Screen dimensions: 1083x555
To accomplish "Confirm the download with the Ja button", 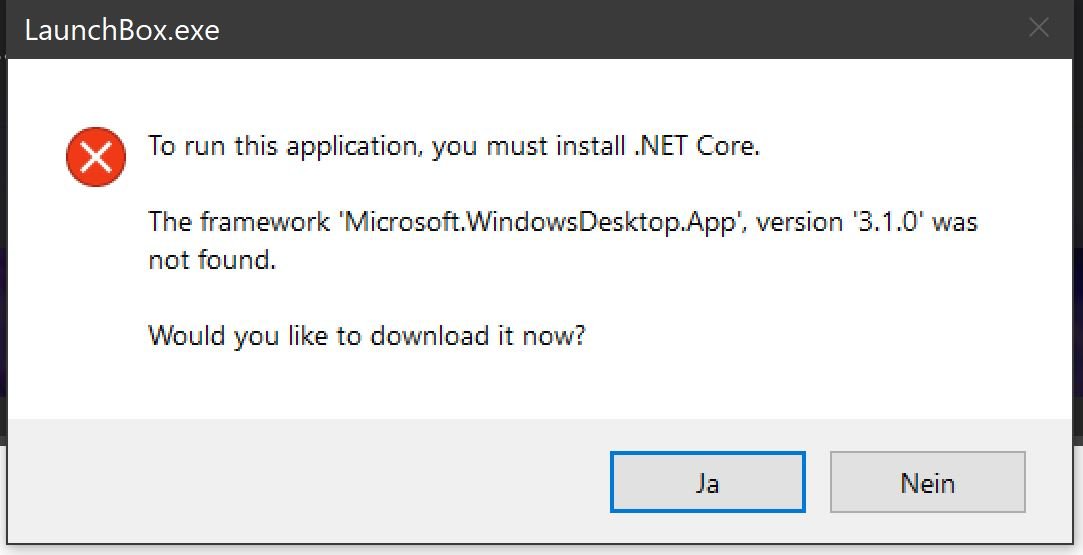I will click(x=707, y=482).
